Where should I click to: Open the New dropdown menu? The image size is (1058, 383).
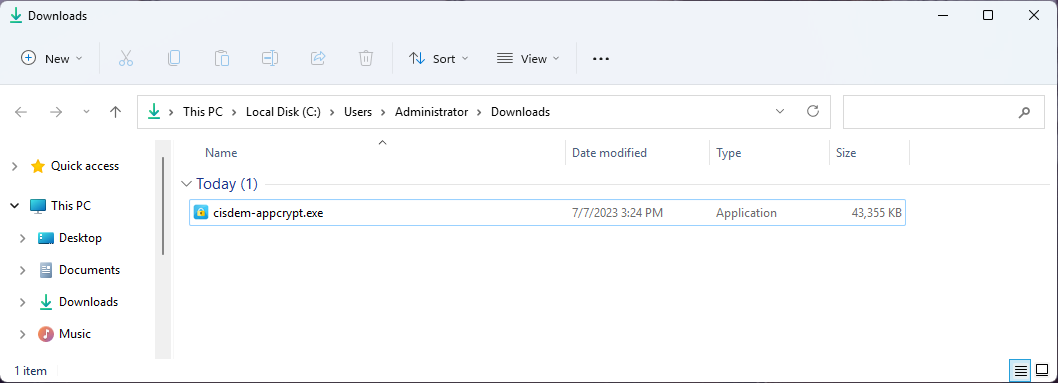pyautogui.click(x=52, y=59)
